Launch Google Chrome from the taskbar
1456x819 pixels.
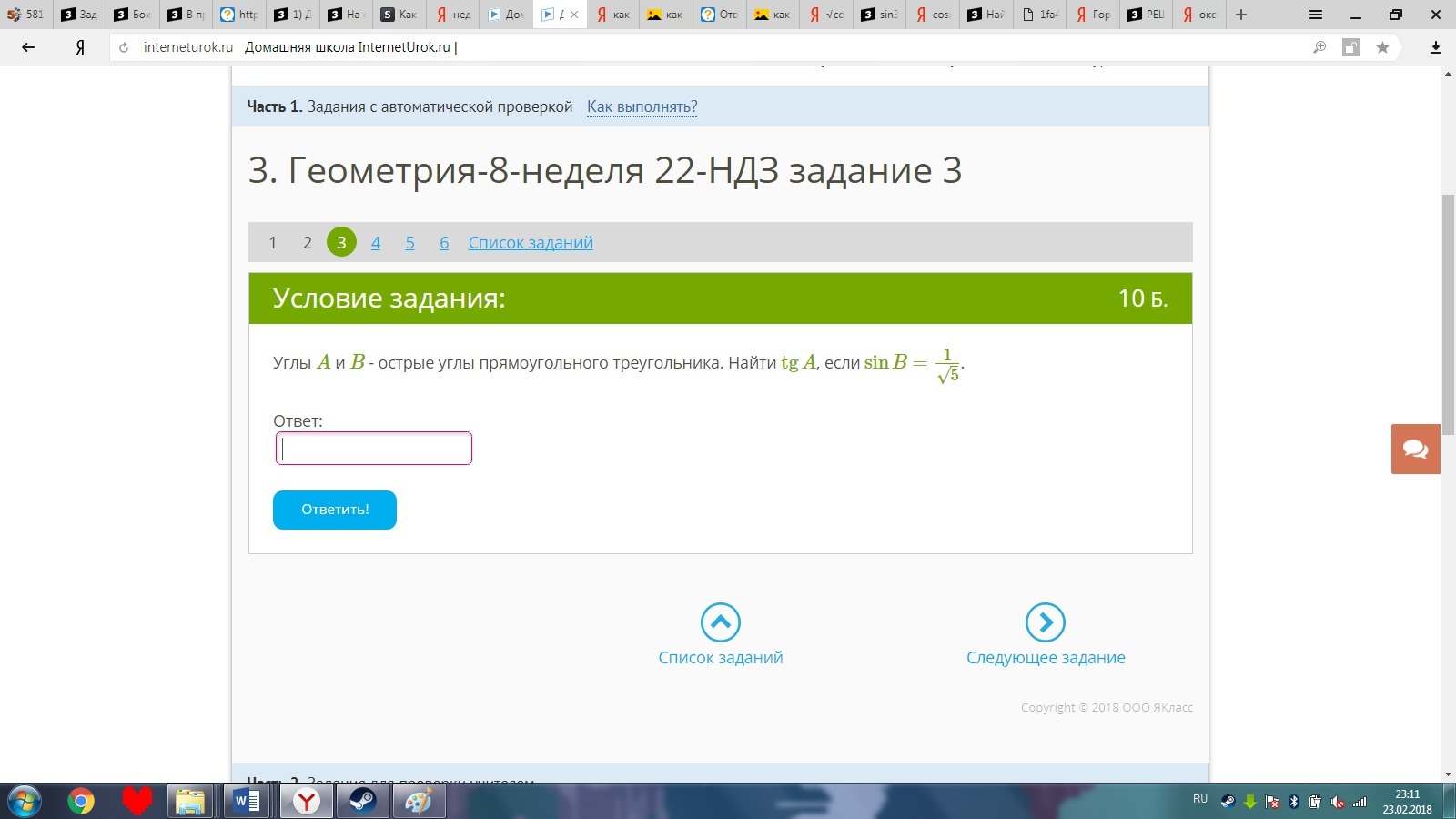tap(81, 802)
